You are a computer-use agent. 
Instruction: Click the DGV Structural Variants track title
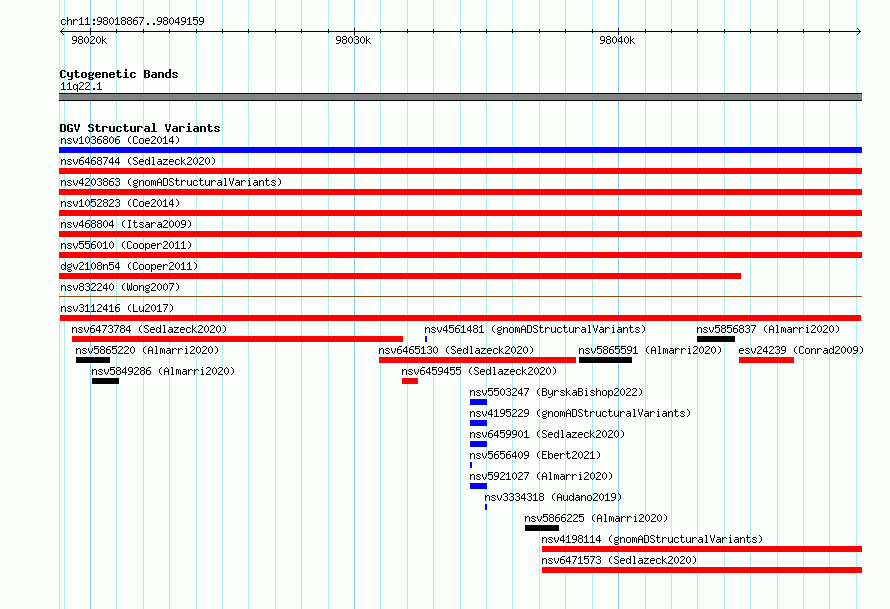coord(140,128)
